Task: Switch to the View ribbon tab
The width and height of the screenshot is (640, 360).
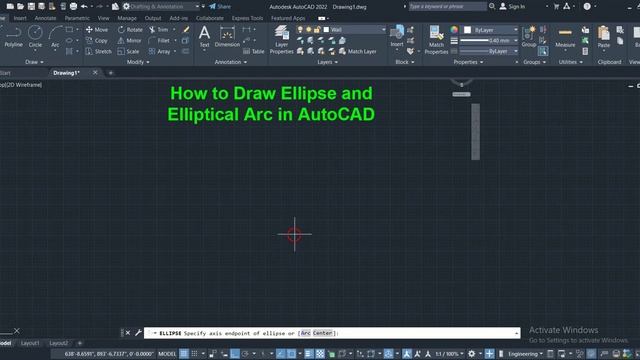Action: pos(104,18)
